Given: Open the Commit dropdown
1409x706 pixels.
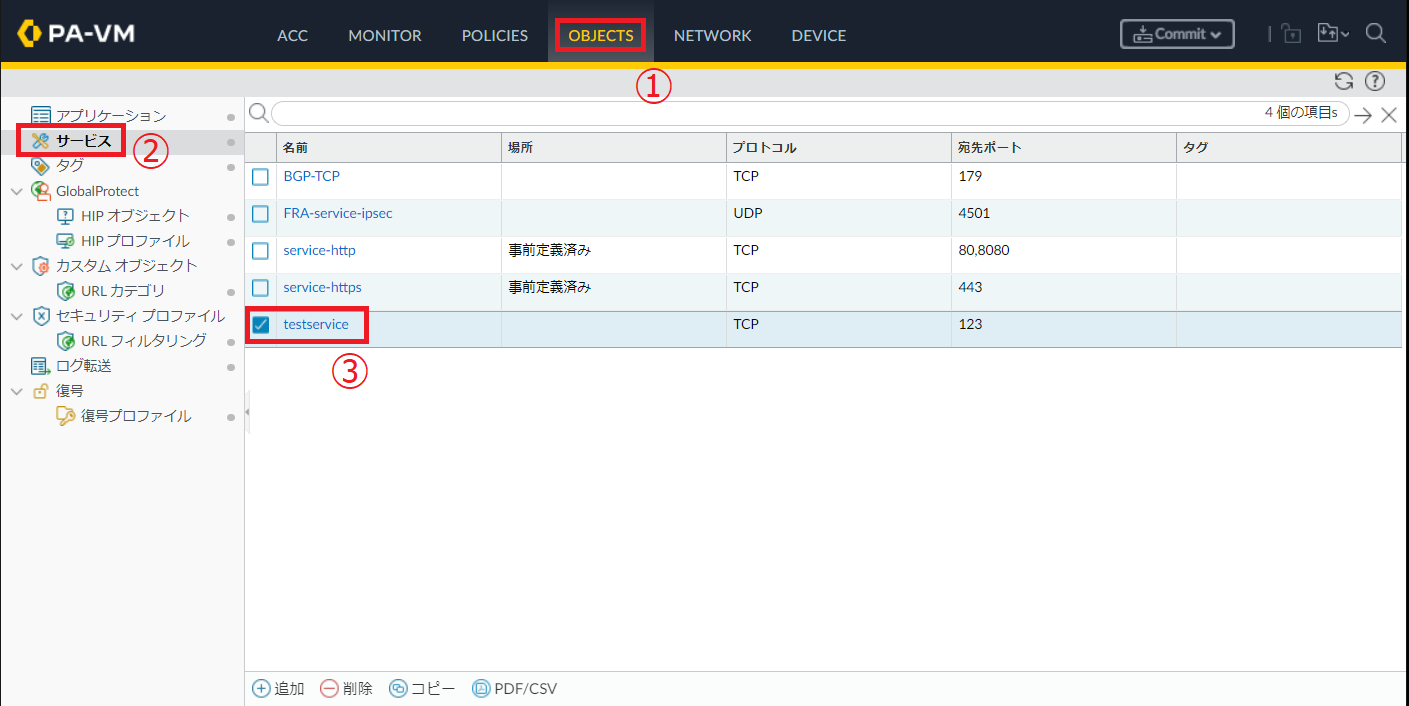Looking at the screenshot, I should [x=1177, y=34].
